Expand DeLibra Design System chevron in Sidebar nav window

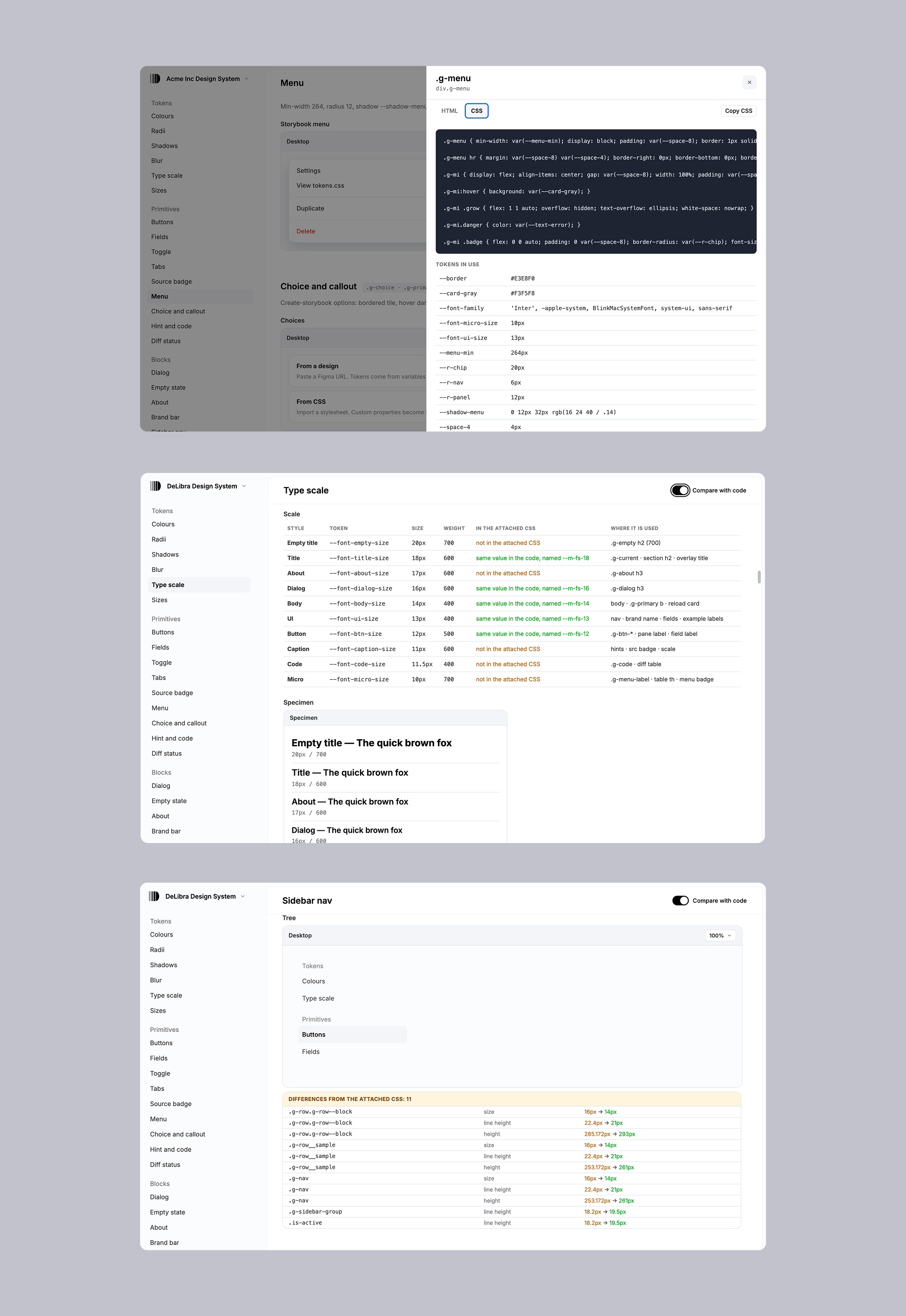pyautogui.click(x=243, y=896)
